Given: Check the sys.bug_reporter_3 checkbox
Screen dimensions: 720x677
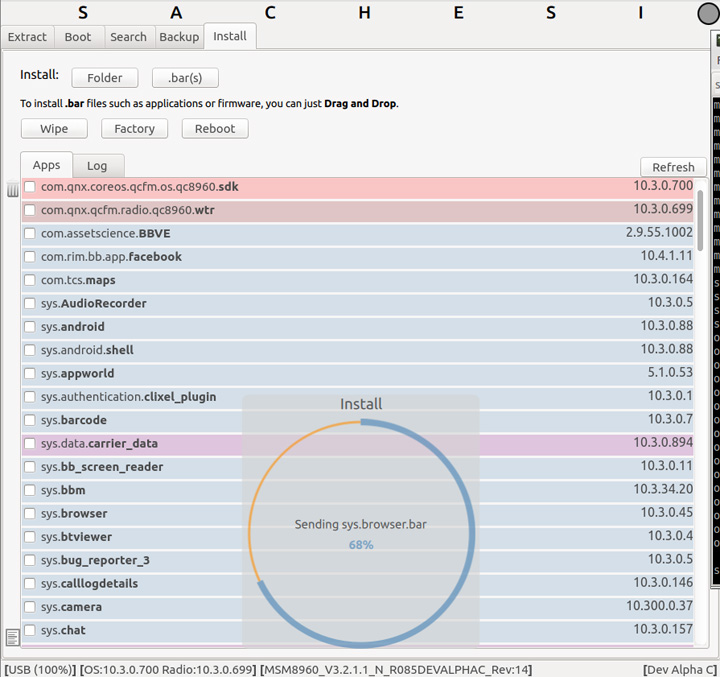Looking at the screenshot, I should [30, 560].
